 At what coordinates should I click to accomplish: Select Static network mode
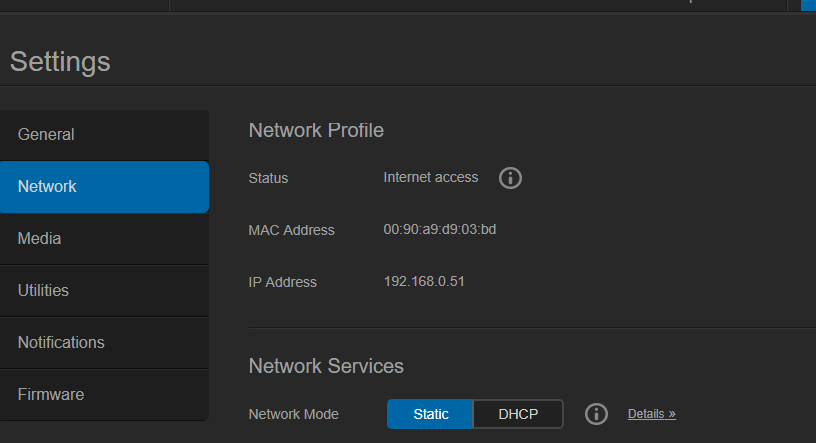(430, 414)
